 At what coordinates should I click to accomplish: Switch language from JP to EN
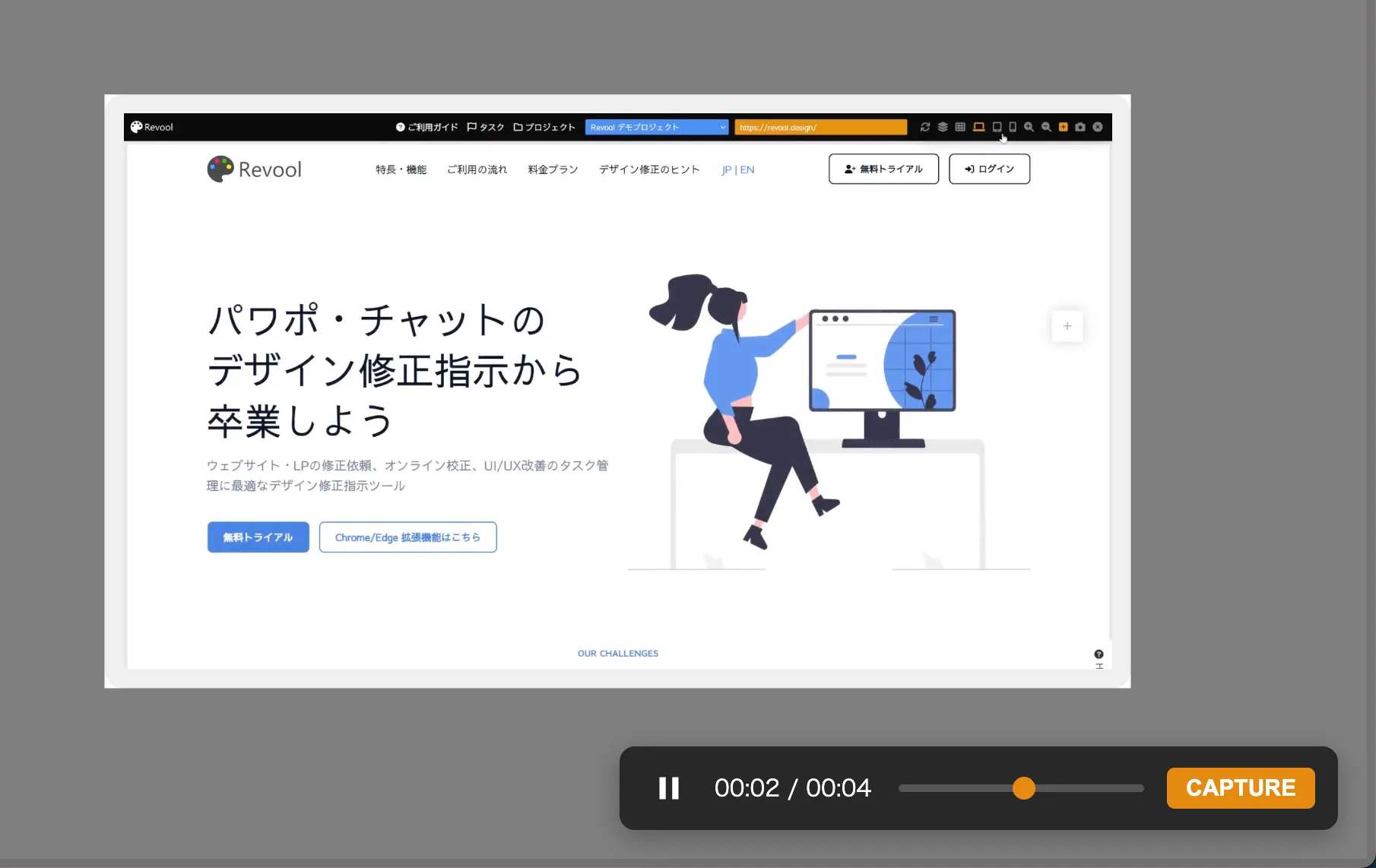[747, 169]
